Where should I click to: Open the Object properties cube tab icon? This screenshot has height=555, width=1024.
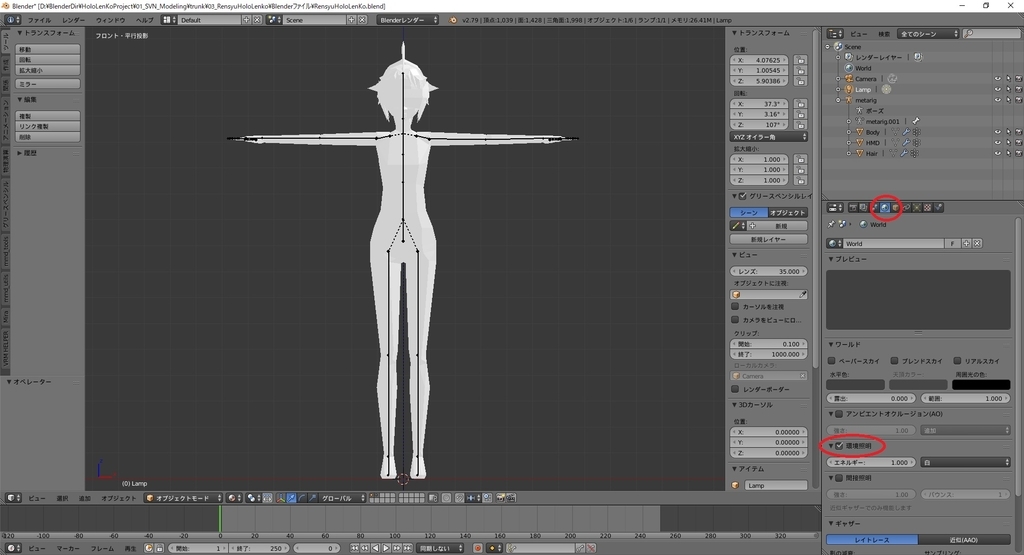tap(895, 208)
